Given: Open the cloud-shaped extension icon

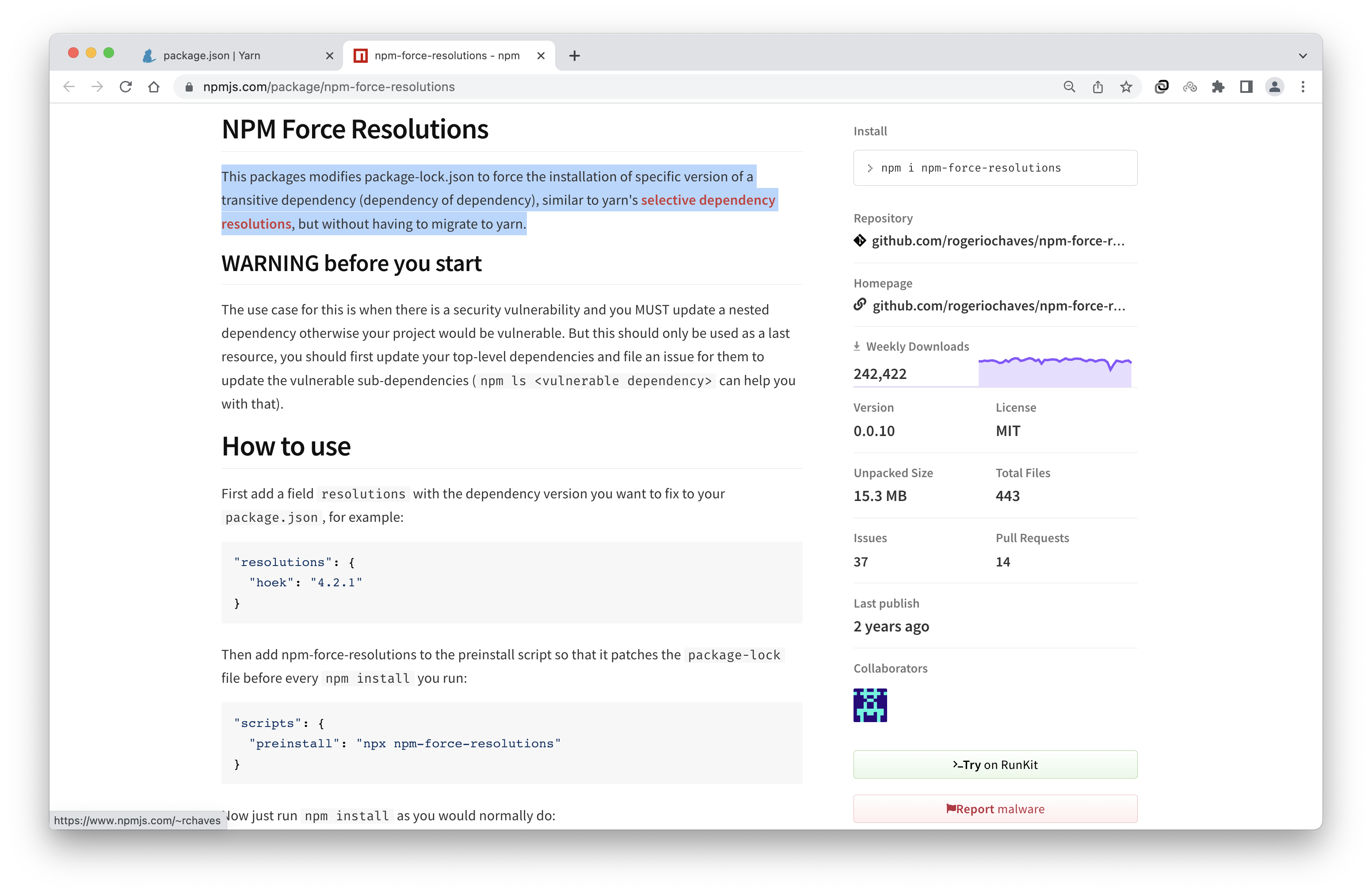Looking at the screenshot, I should tap(1190, 87).
